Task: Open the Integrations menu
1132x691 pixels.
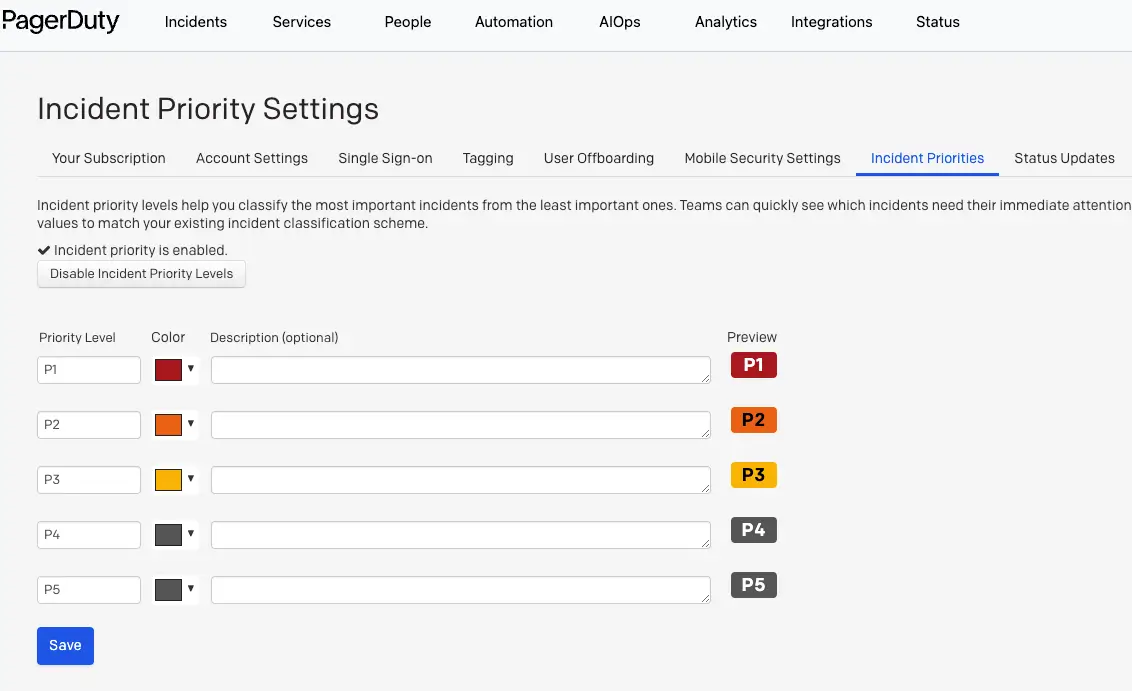Action: click(832, 22)
